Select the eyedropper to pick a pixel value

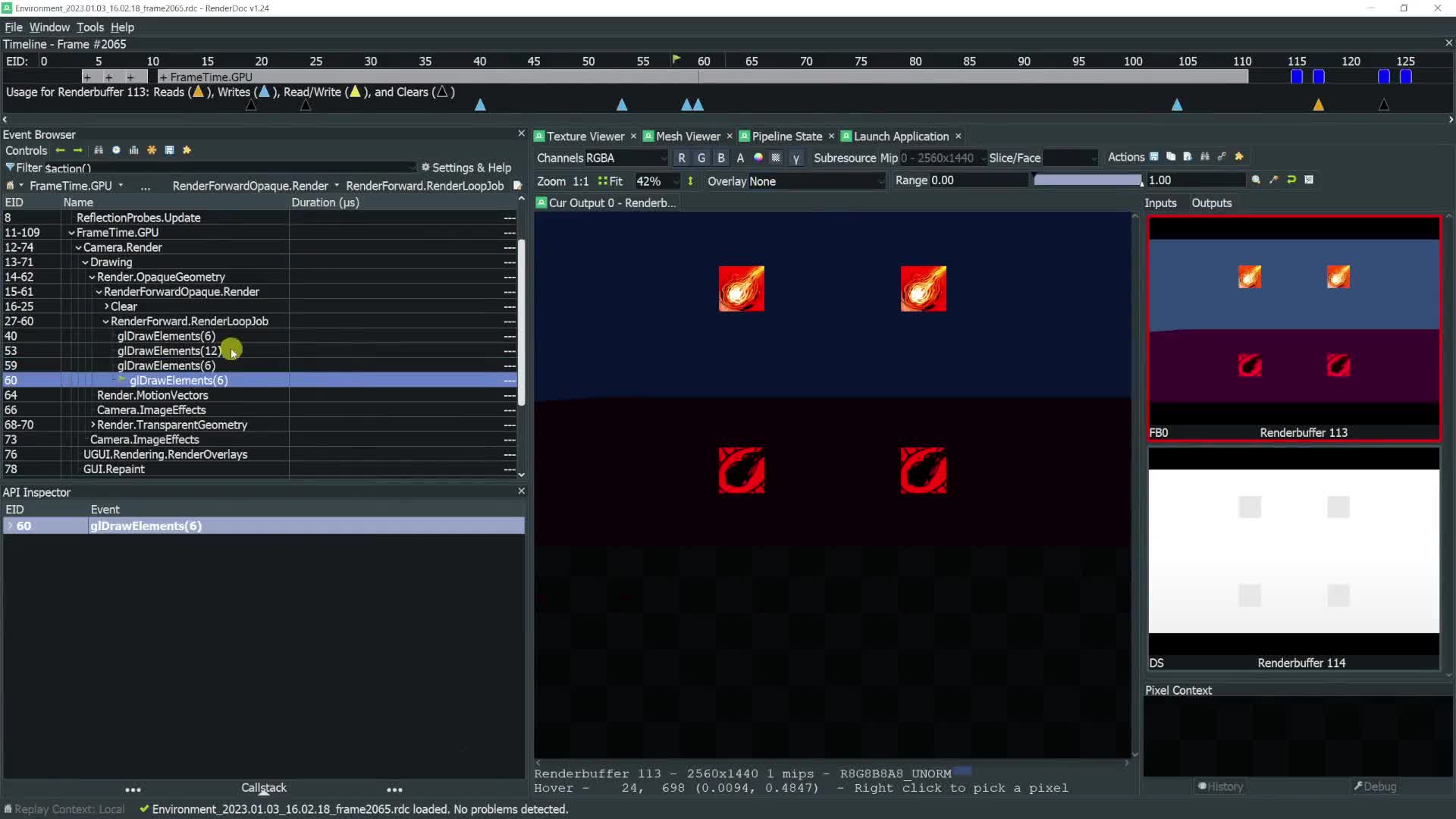(x=1274, y=180)
